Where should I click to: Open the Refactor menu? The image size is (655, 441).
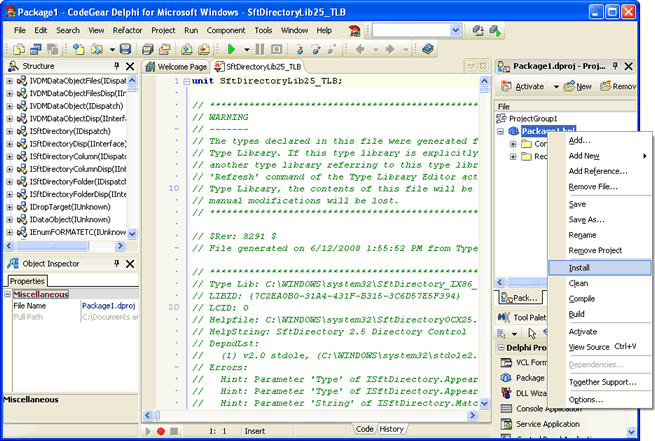[127, 30]
